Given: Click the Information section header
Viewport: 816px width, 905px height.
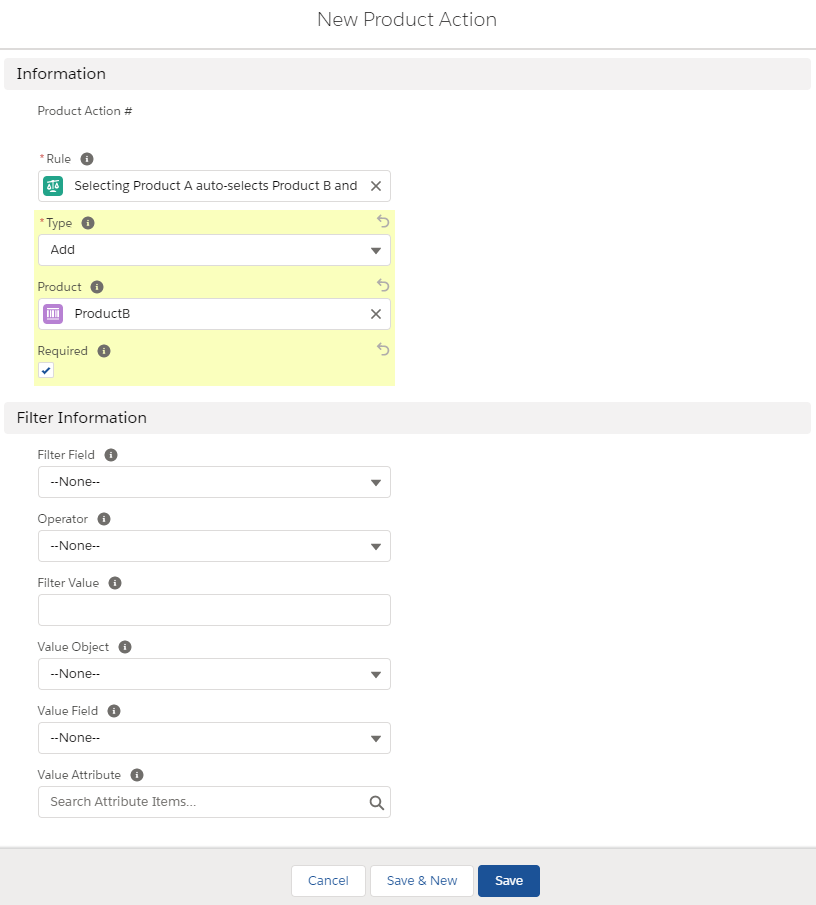Looking at the screenshot, I should (407, 74).
